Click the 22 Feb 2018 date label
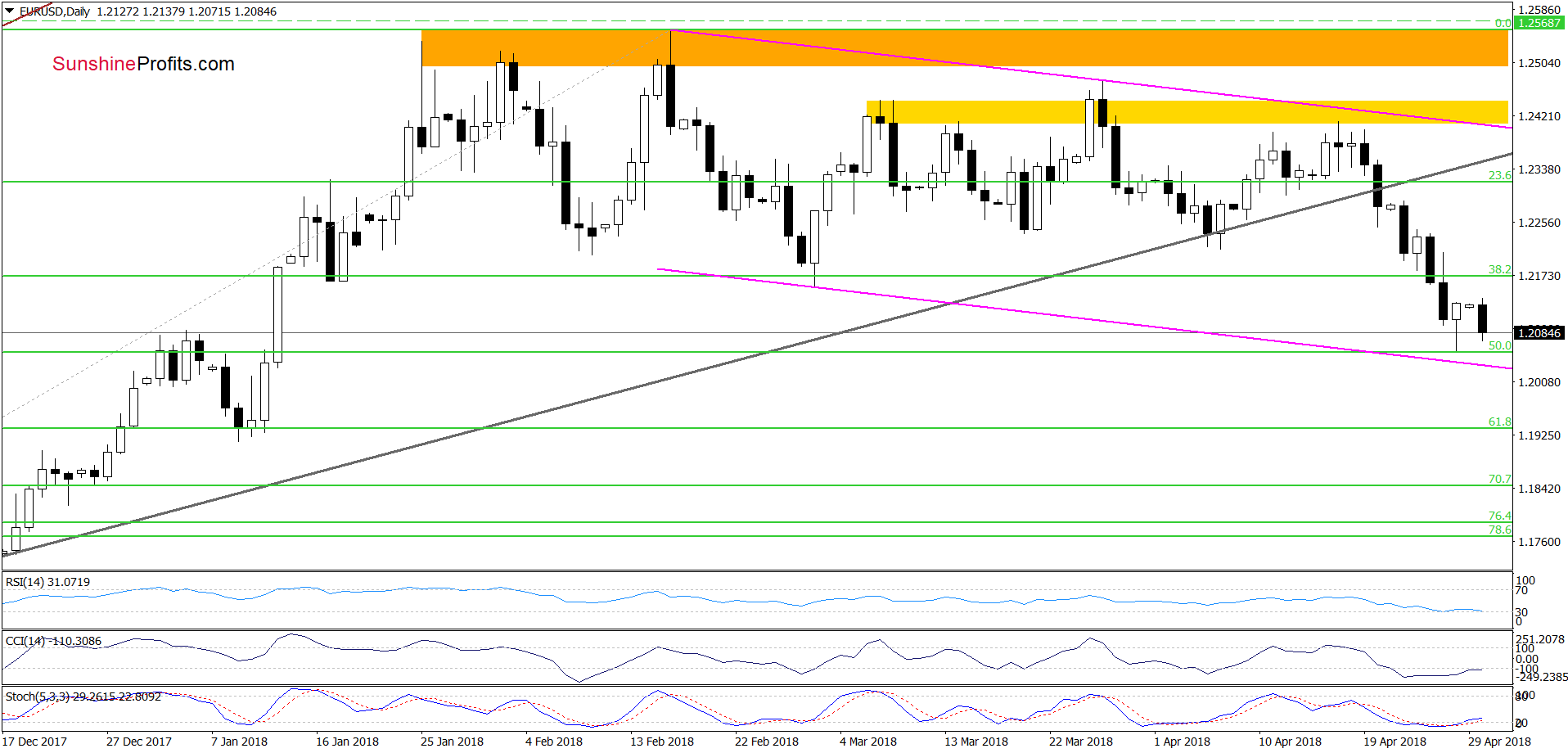The image size is (1568, 753). (766, 742)
